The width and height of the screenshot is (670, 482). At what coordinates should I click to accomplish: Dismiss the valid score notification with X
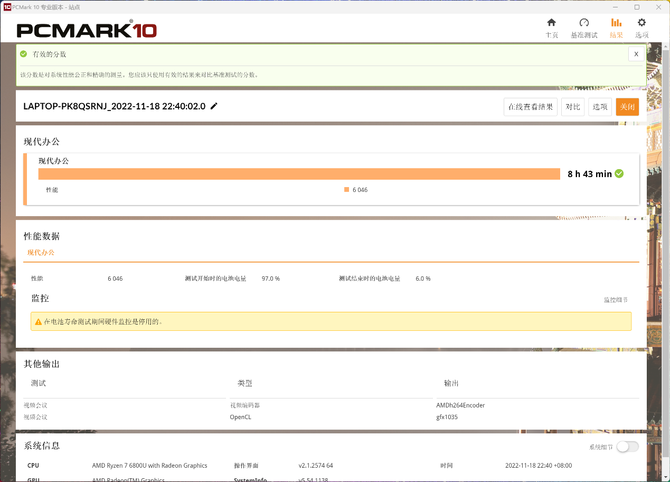[x=635, y=54]
